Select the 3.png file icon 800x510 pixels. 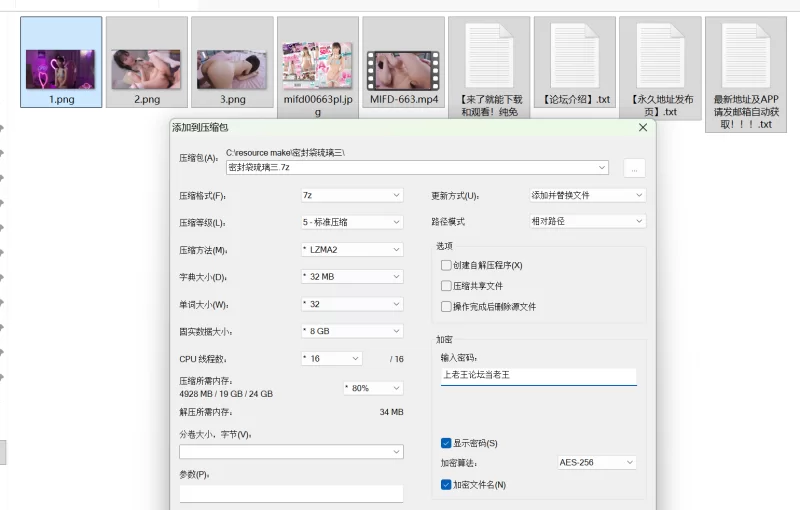(x=232, y=69)
